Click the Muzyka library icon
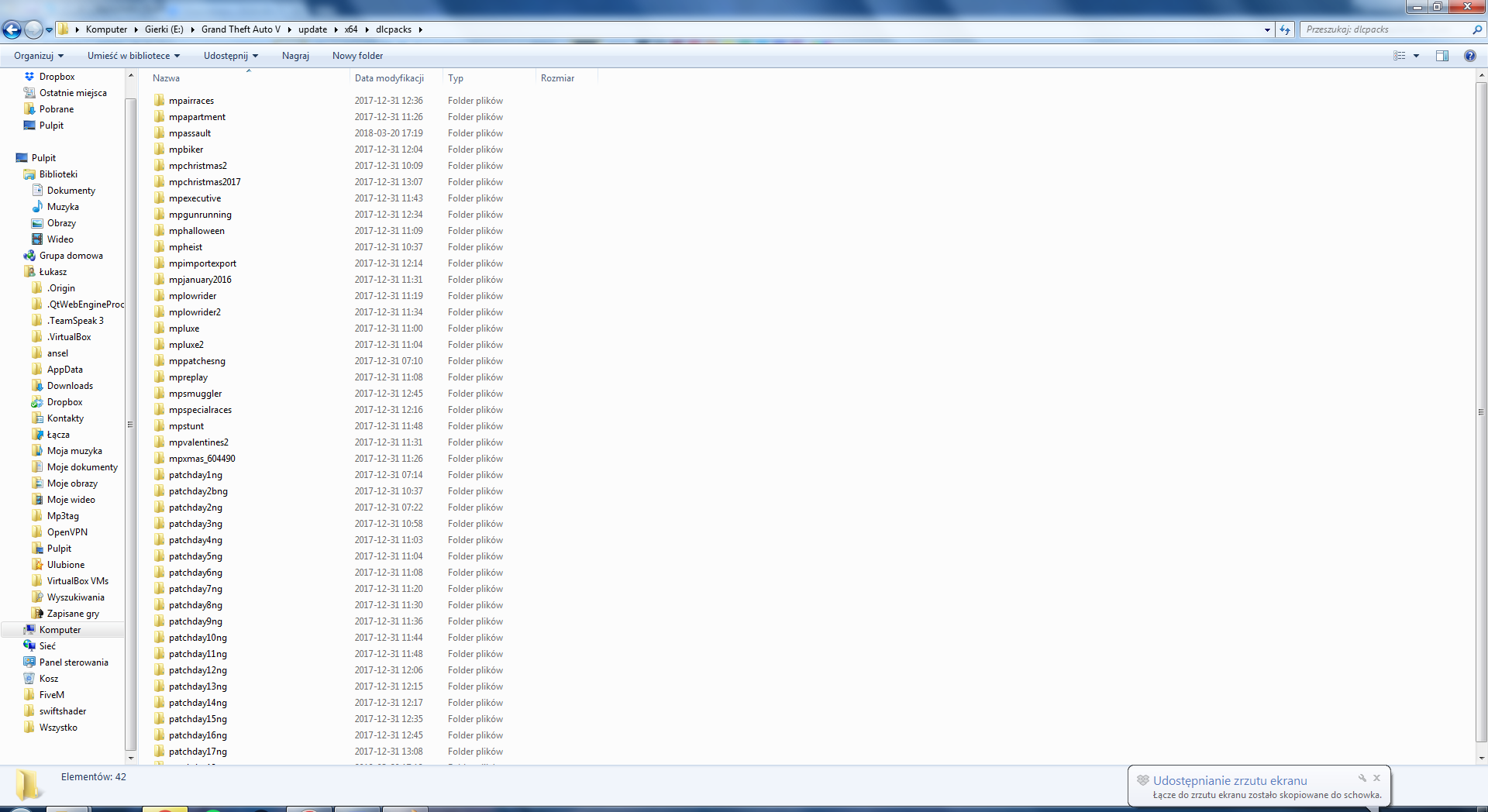The image size is (1488, 812). (37, 207)
